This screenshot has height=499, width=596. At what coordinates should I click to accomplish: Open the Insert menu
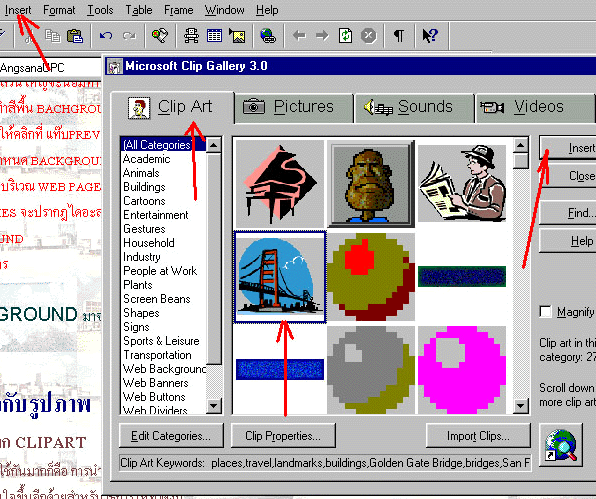point(18,10)
